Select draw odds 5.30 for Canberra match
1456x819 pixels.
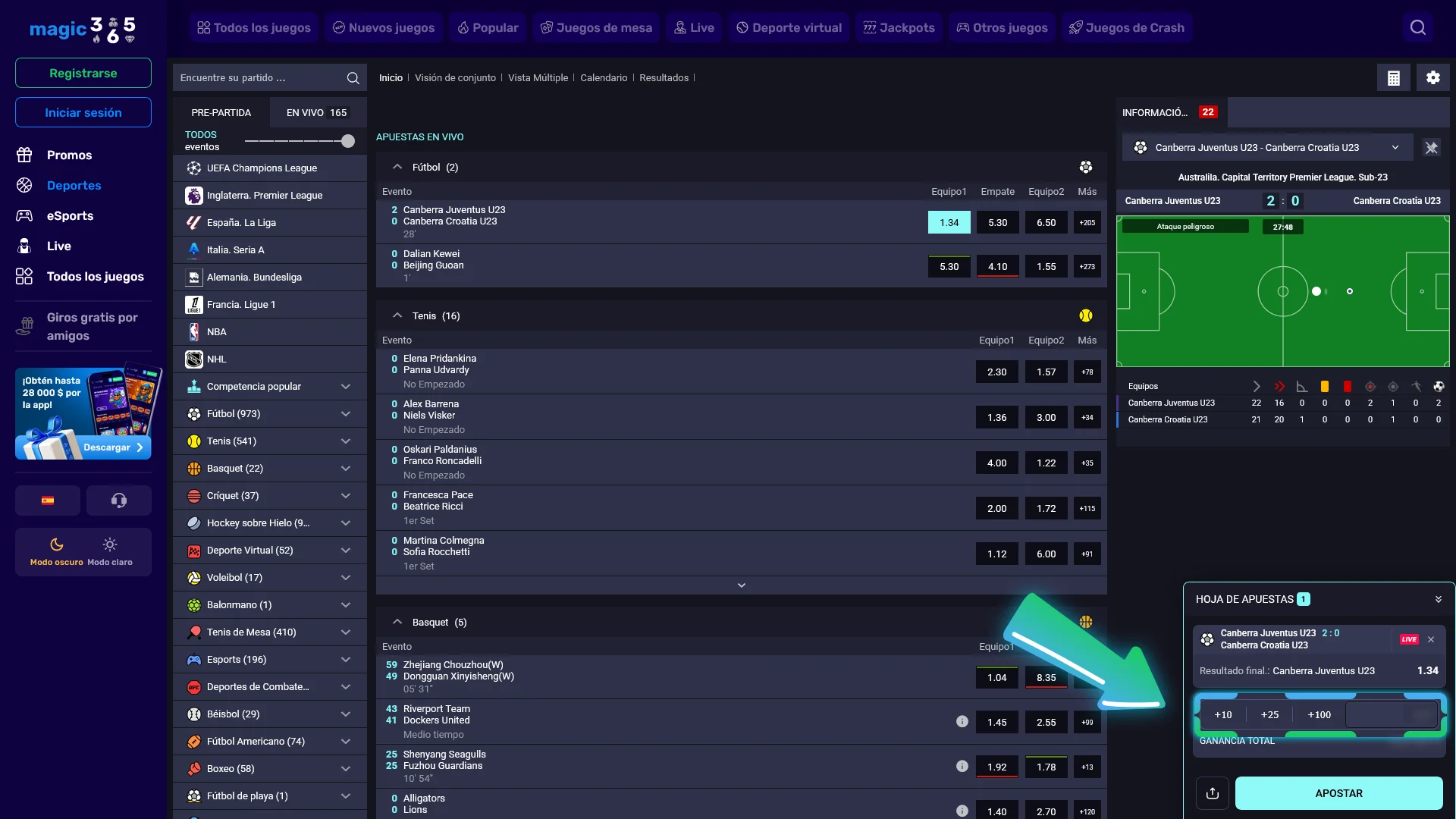(998, 222)
